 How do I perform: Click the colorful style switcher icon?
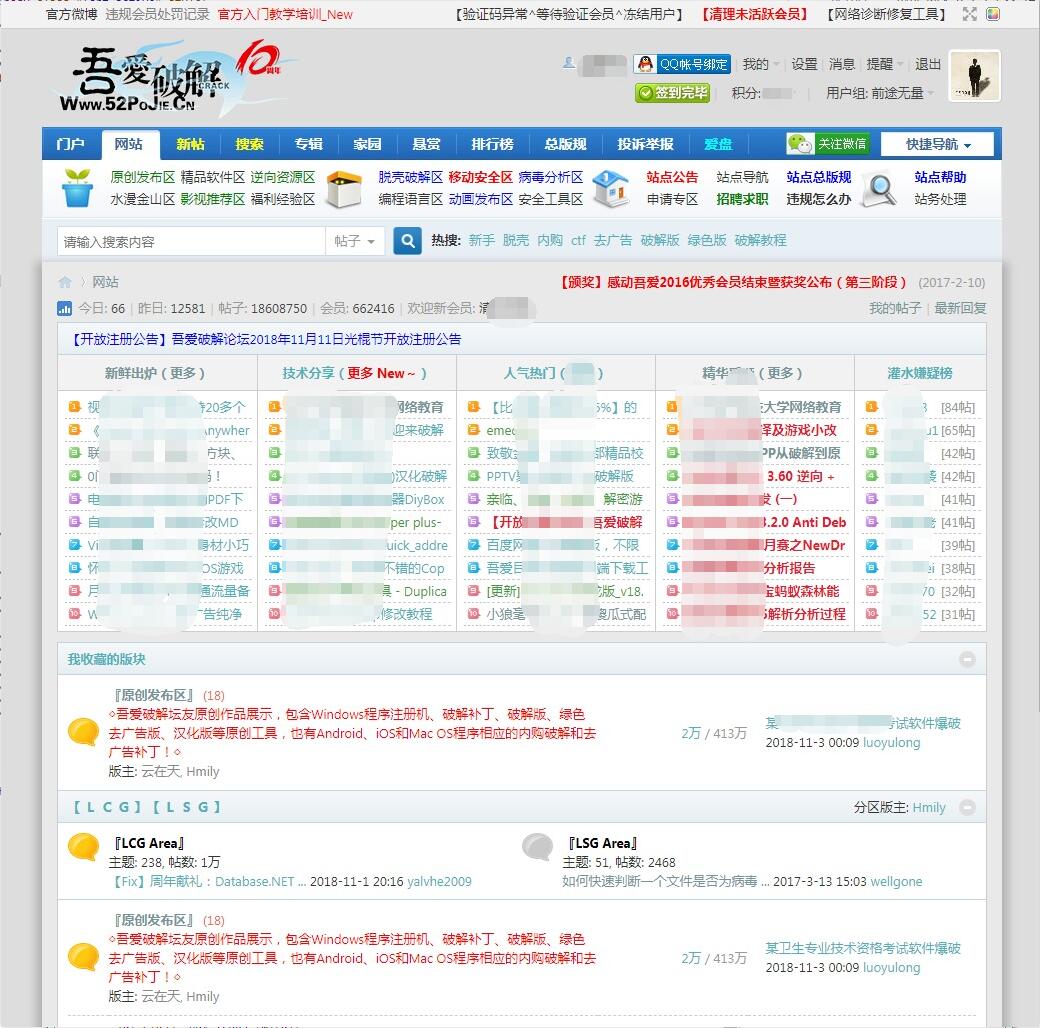pyautogui.click(x=993, y=14)
